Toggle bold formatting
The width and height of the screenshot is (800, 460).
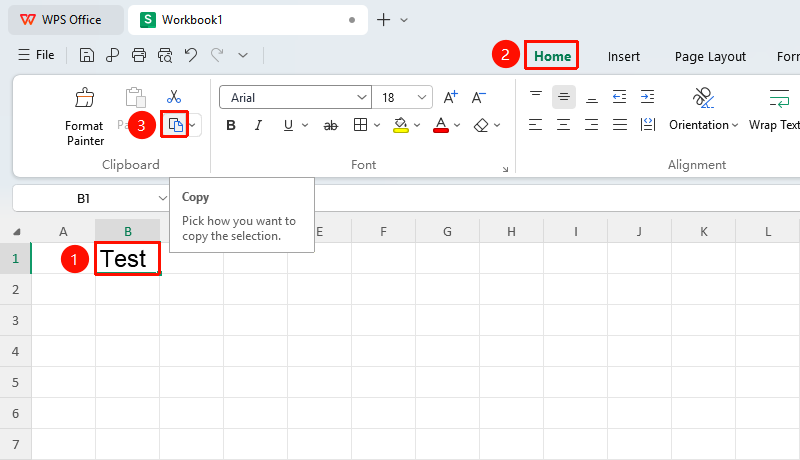(x=231, y=125)
